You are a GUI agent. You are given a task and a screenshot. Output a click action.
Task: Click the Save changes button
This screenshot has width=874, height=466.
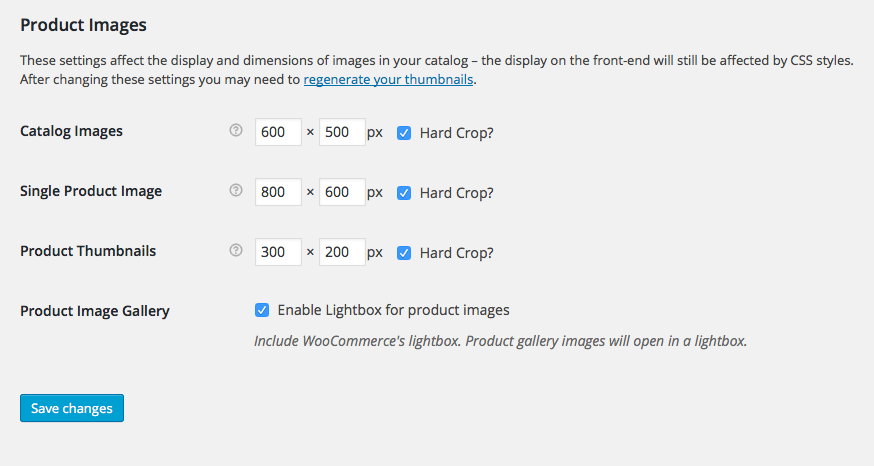(72, 408)
